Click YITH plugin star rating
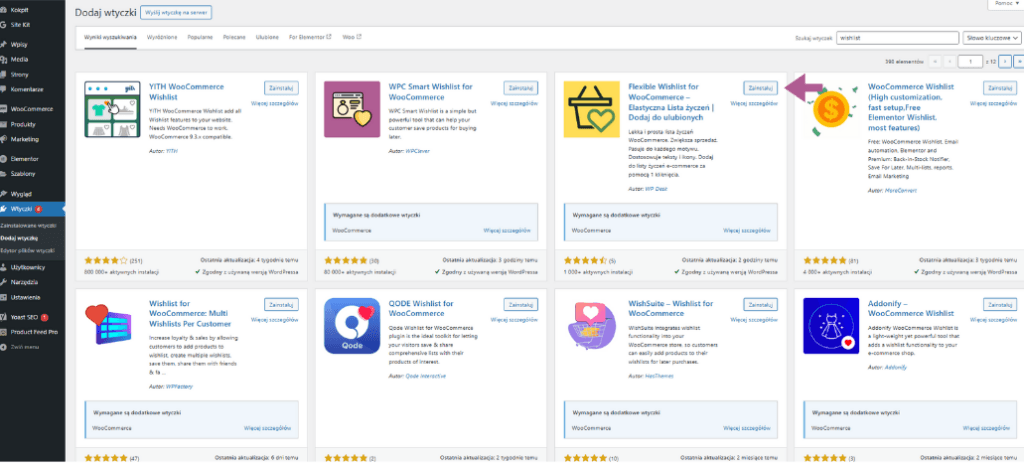Image resolution: width=1024 pixels, height=466 pixels. [x=106, y=260]
